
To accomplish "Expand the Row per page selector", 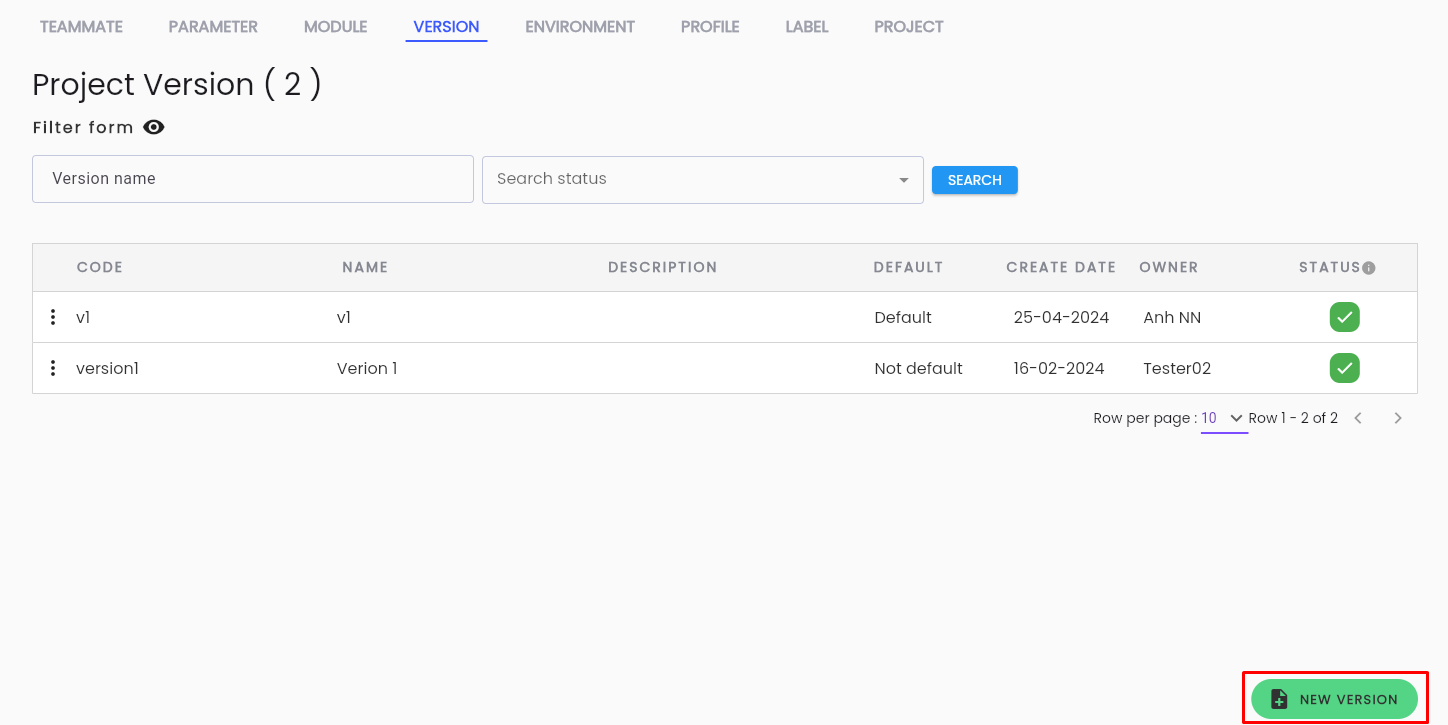I will (x=1224, y=418).
